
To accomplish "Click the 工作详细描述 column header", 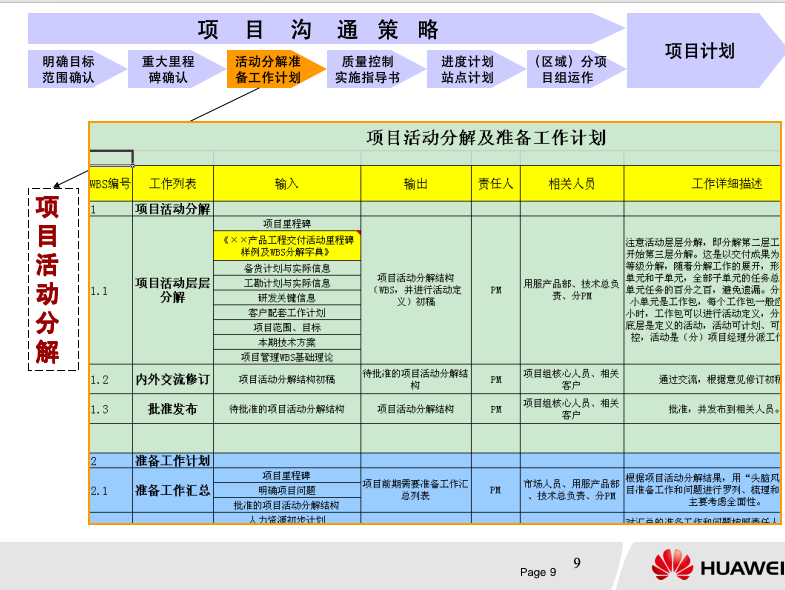I will click(x=702, y=184).
